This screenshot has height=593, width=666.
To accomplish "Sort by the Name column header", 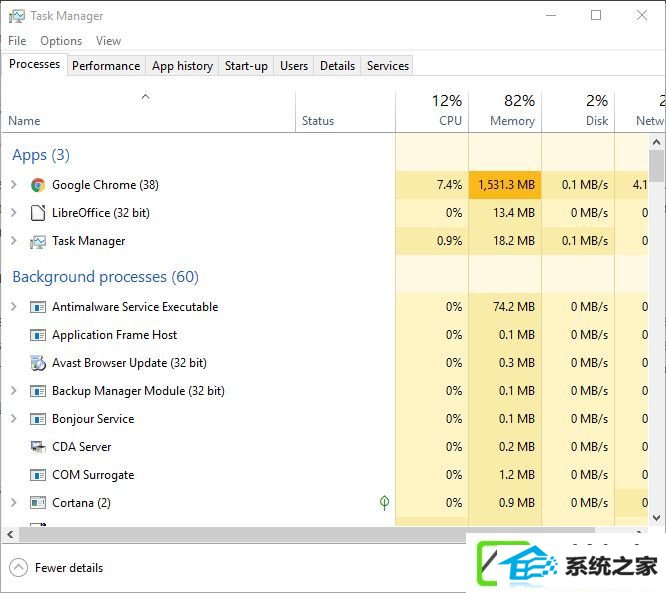I will [x=148, y=111].
